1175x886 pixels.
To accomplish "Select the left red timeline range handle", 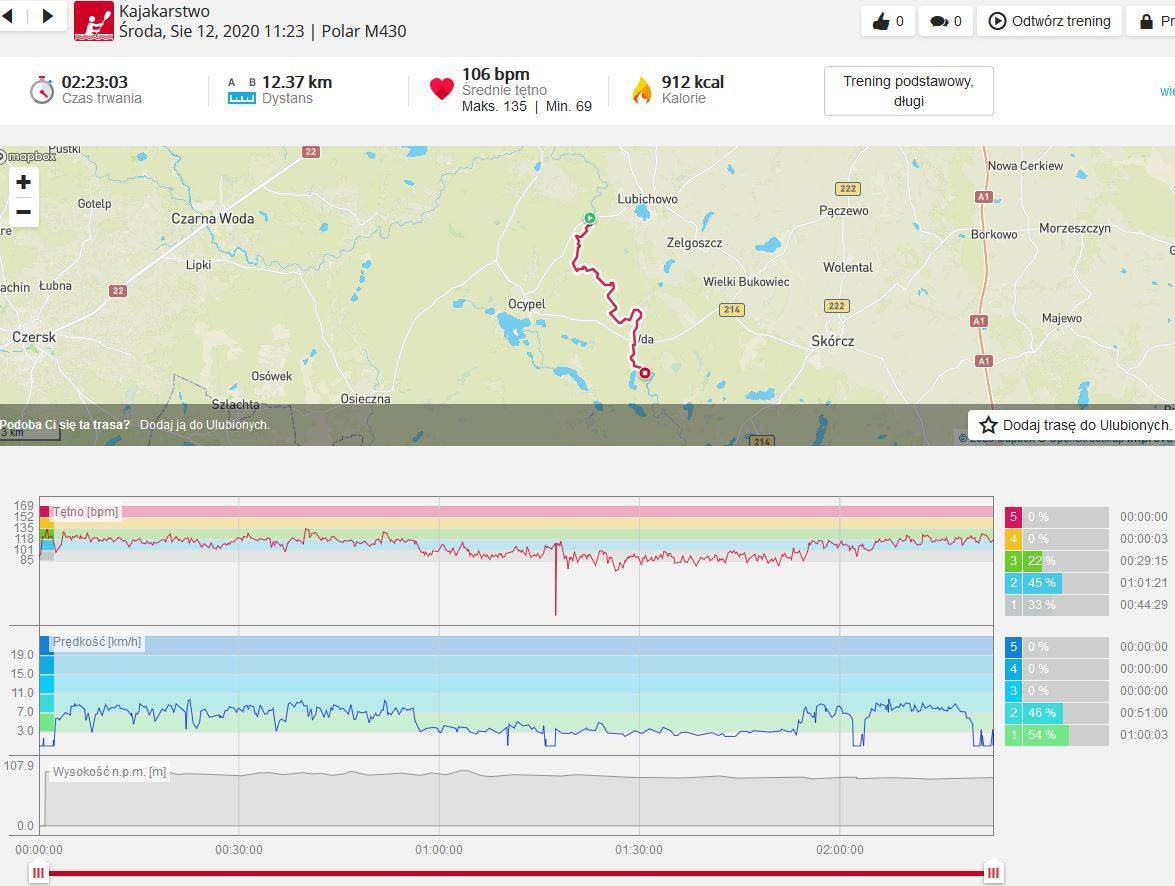I will coord(38,873).
